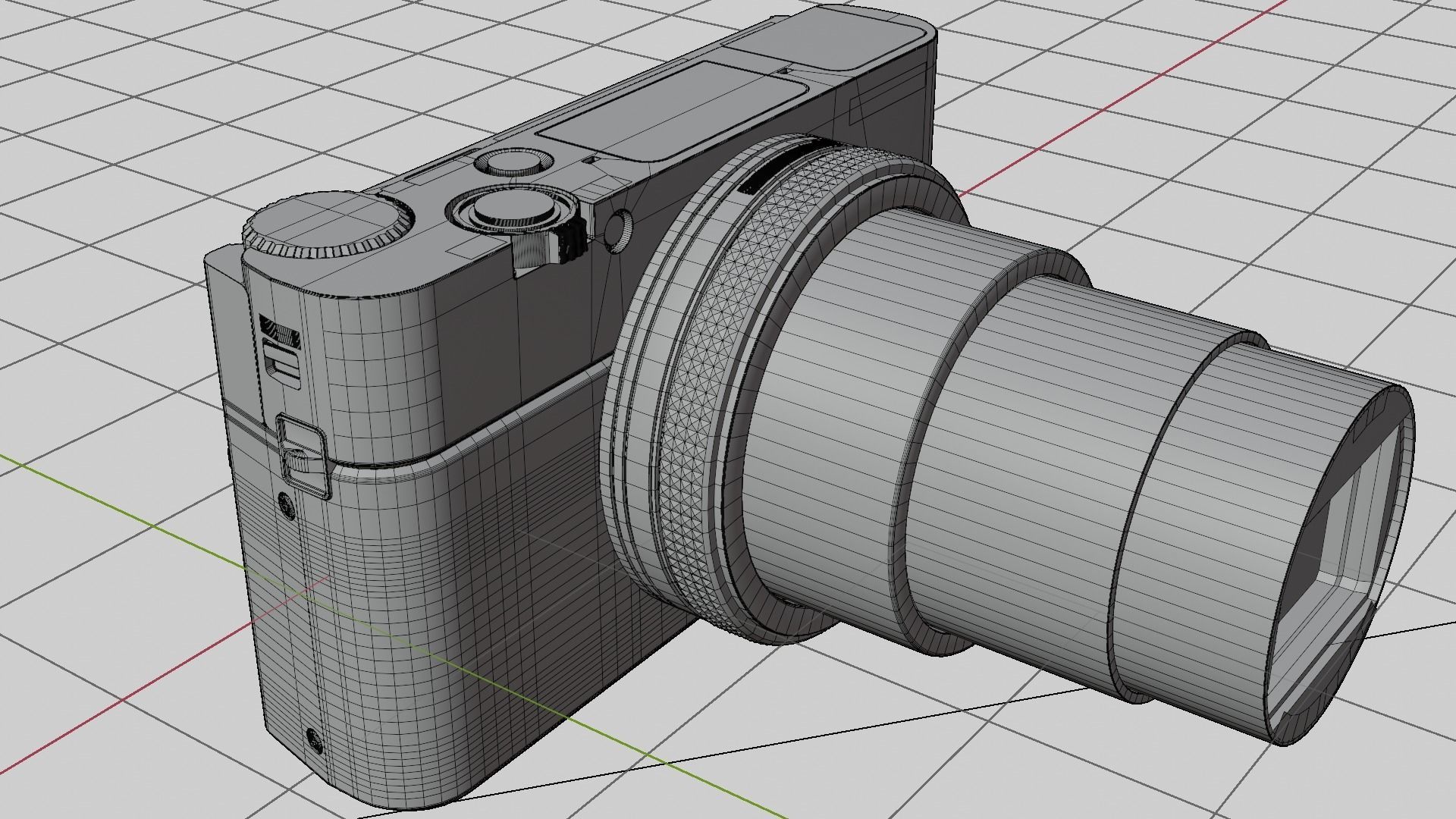Select the round AF assist lamp on front
This screenshot has height=819, width=1456.
[x=620, y=230]
